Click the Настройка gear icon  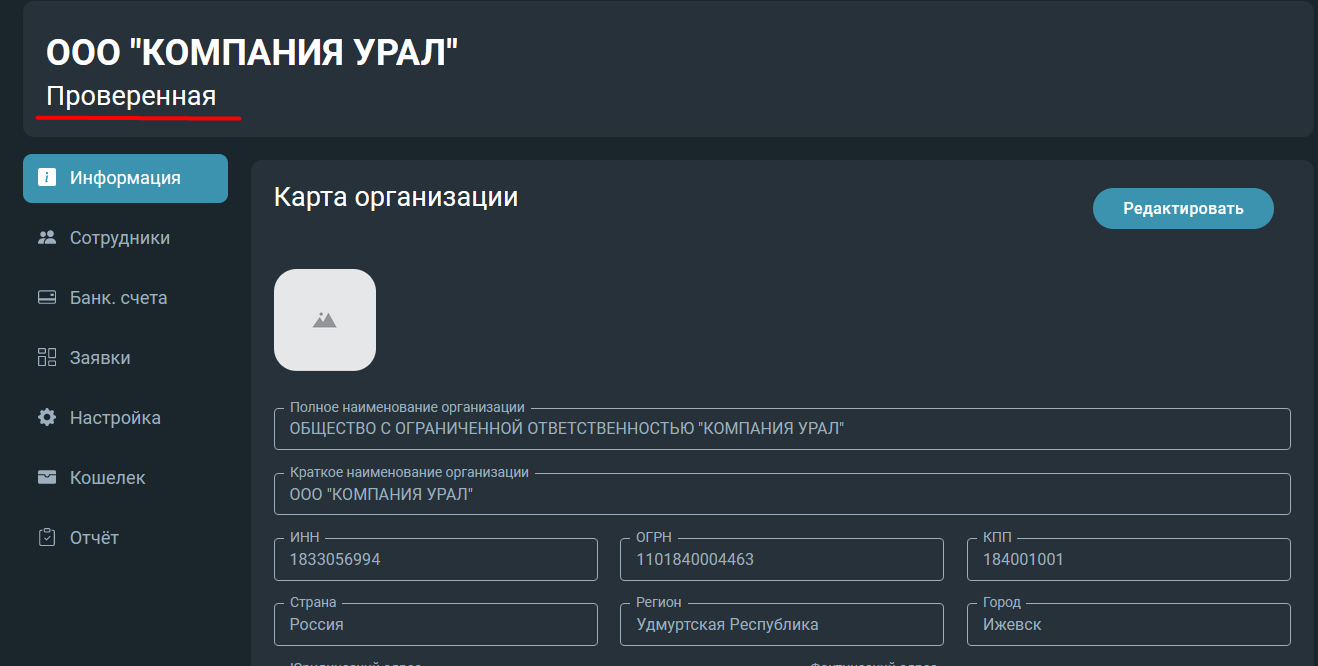coord(47,418)
